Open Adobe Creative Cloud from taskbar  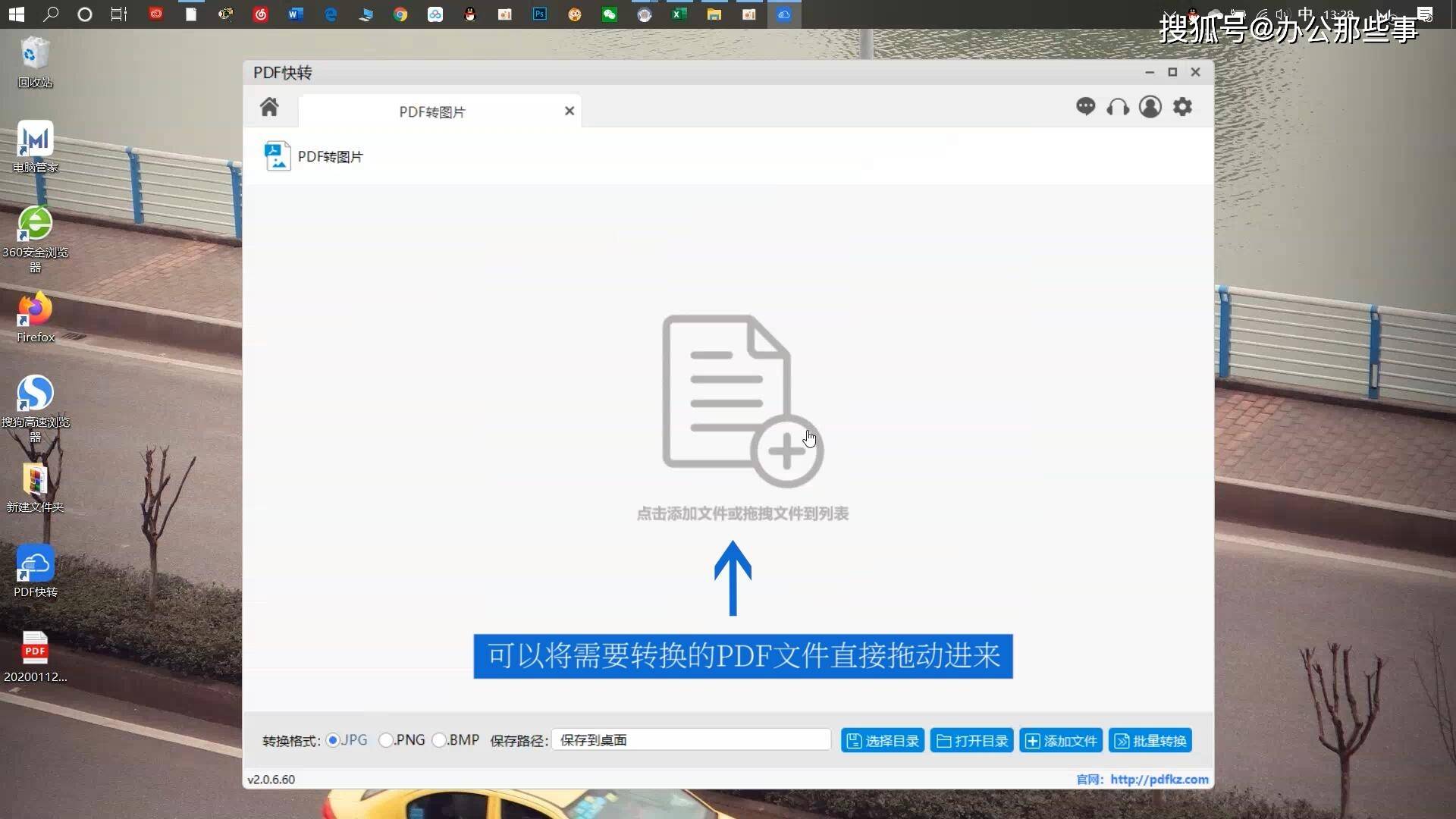click(x=155, y=14)
